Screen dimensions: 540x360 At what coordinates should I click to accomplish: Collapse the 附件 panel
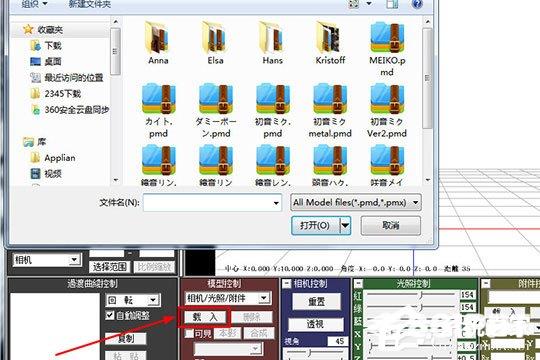(486, 284)
